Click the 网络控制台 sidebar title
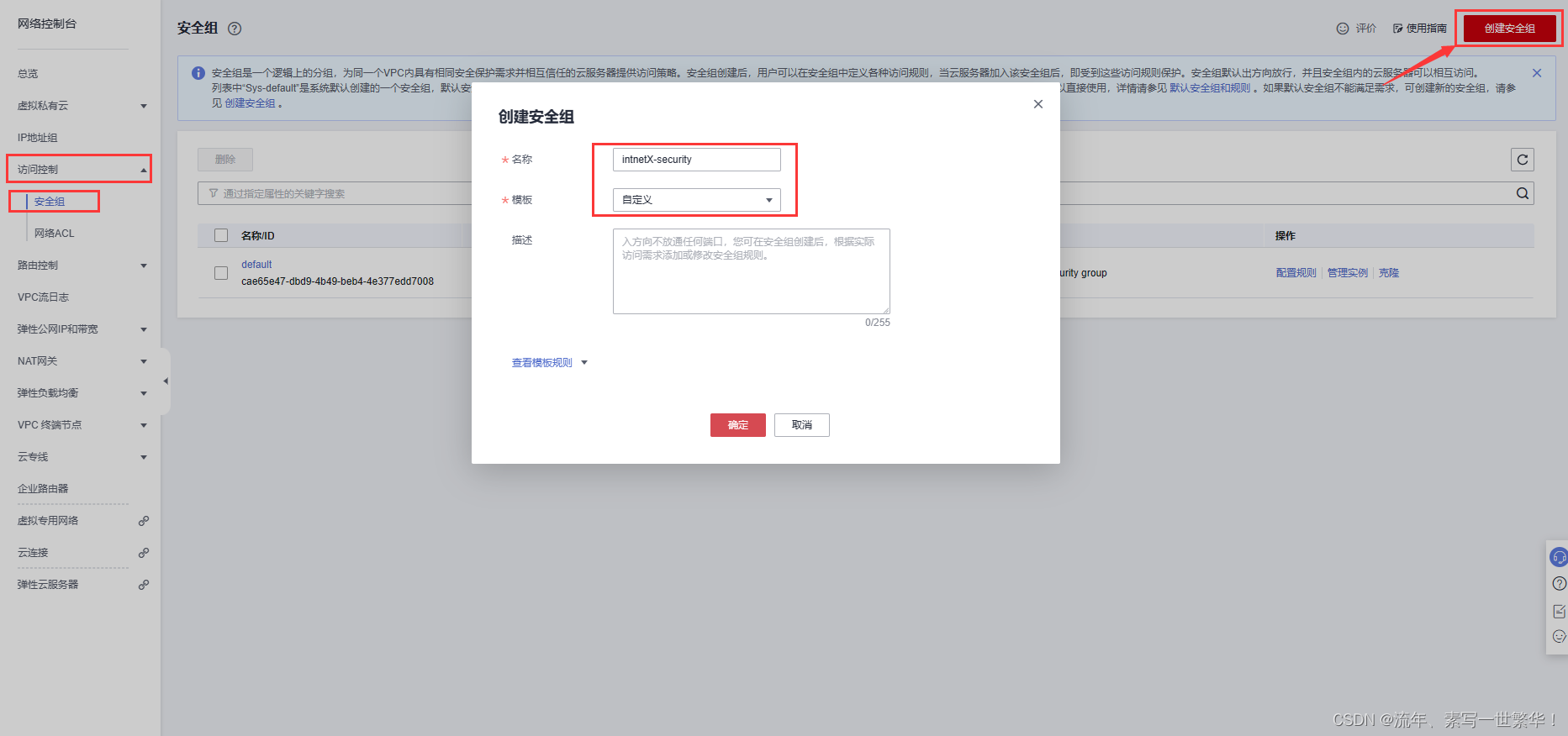 point(47,24)
